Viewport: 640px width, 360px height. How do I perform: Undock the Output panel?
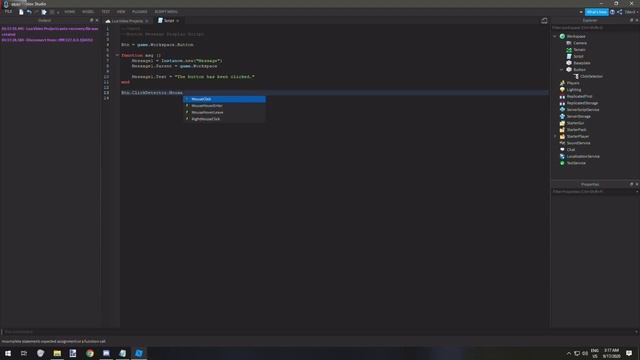[91, 20]
